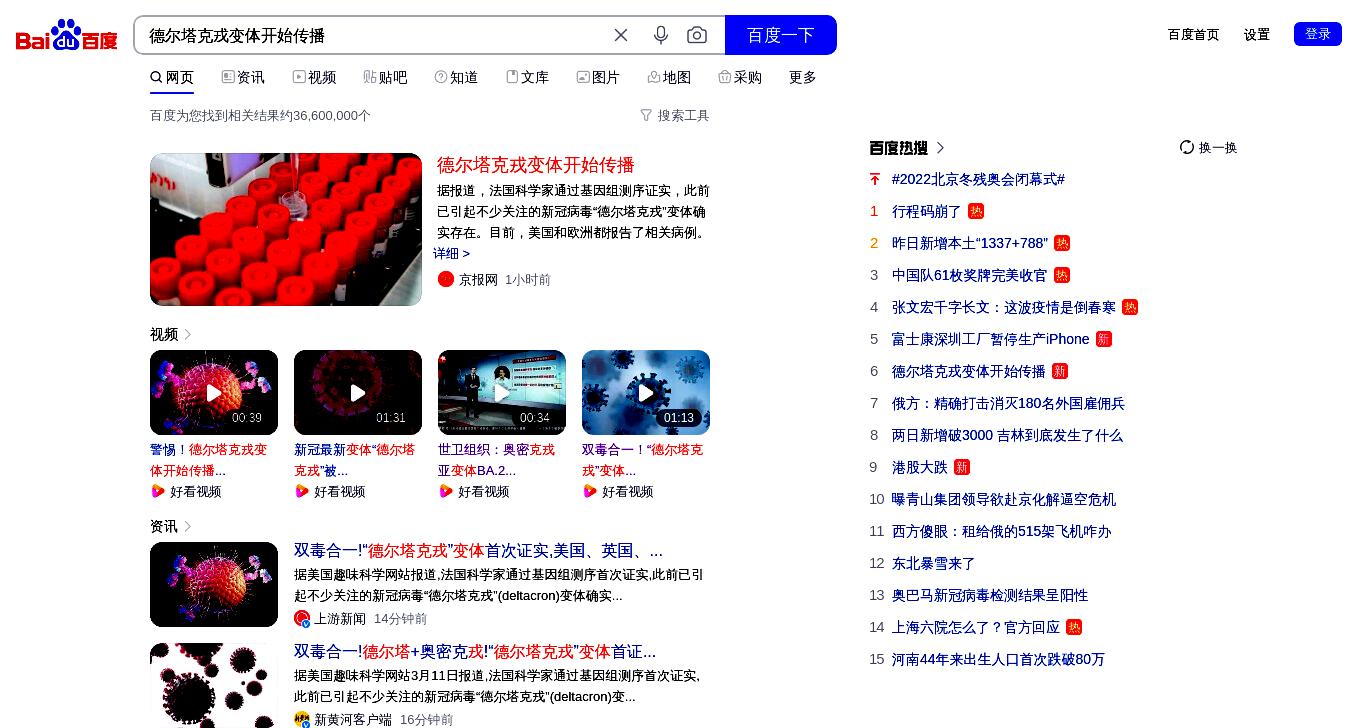This screenshot has height=728, width=1366.
Task: Open the 百度热搜 header
Action: tap(907, 147)
